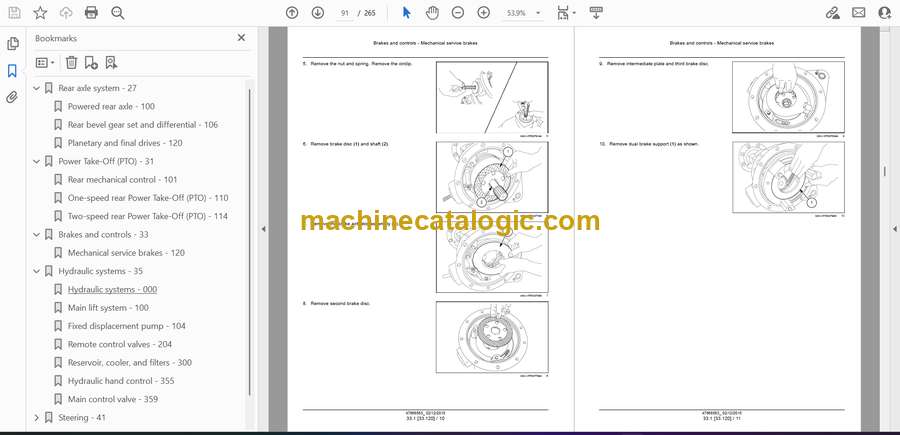Click bookmarks panel vertical scrollbar
Viewport: 900px width, 435px height.
(x=249, y=241)
